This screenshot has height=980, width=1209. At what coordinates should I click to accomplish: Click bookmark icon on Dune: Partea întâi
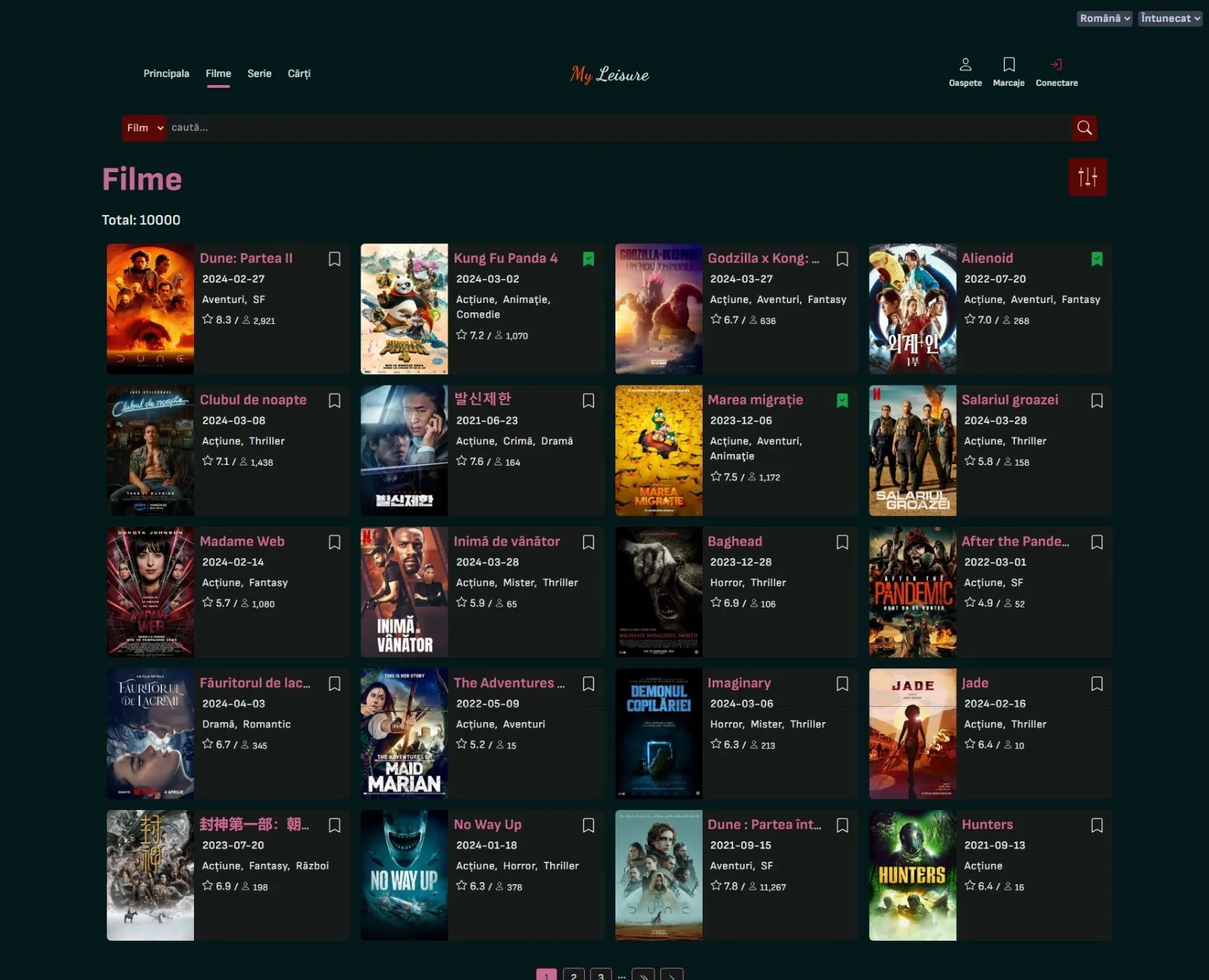(842, 826)
